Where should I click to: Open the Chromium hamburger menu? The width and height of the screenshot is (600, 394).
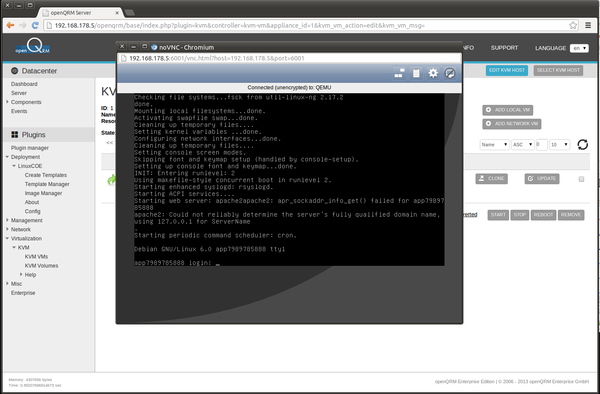[x=588, y=25]
